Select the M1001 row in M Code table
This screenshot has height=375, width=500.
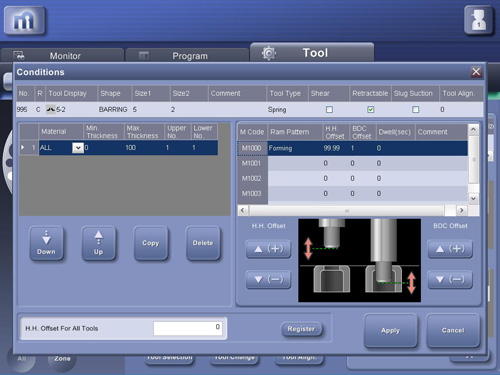[x=352, y=163]
